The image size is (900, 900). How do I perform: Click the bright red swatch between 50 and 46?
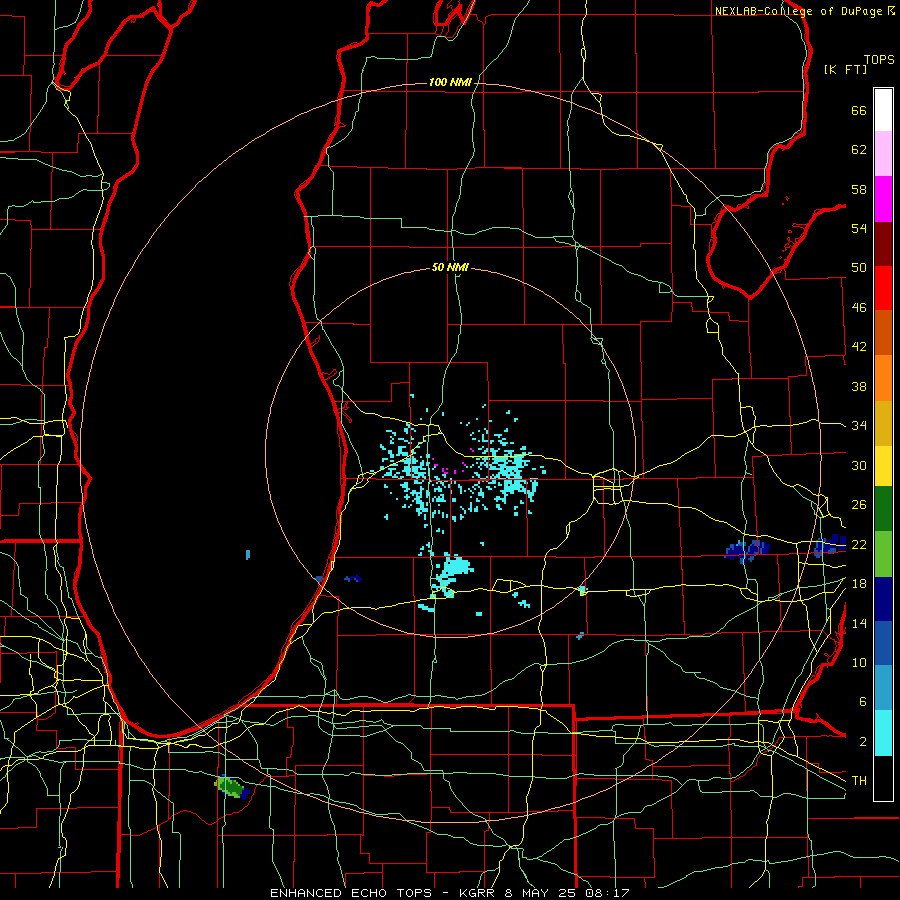pyautogui.click(x=883, y=288)
